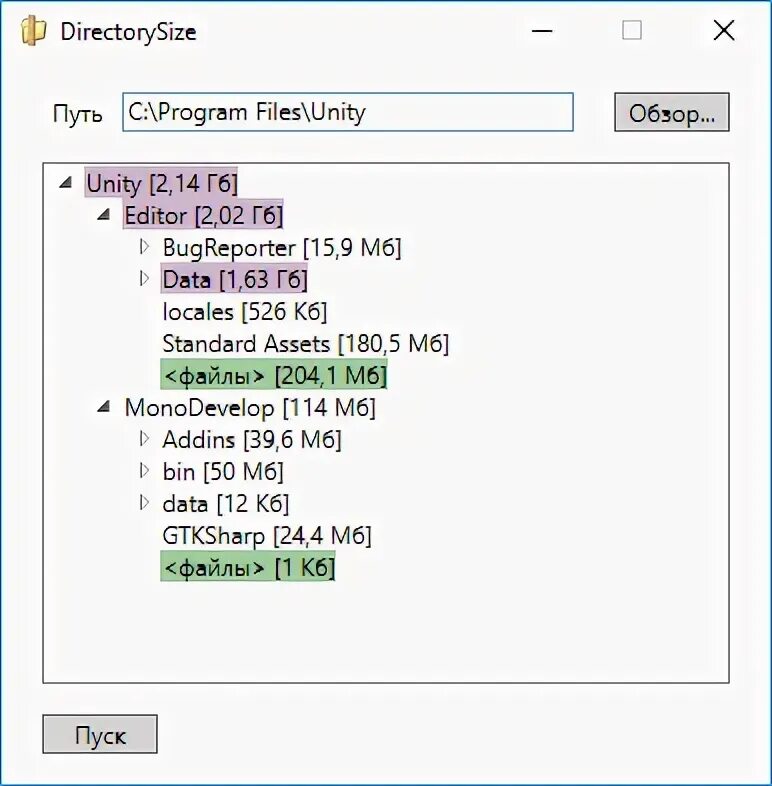Image resolution: width=772 pixels, height=786 pixels.
Task: Expand the BugReporter folder
Action: (x=144, y=246)
